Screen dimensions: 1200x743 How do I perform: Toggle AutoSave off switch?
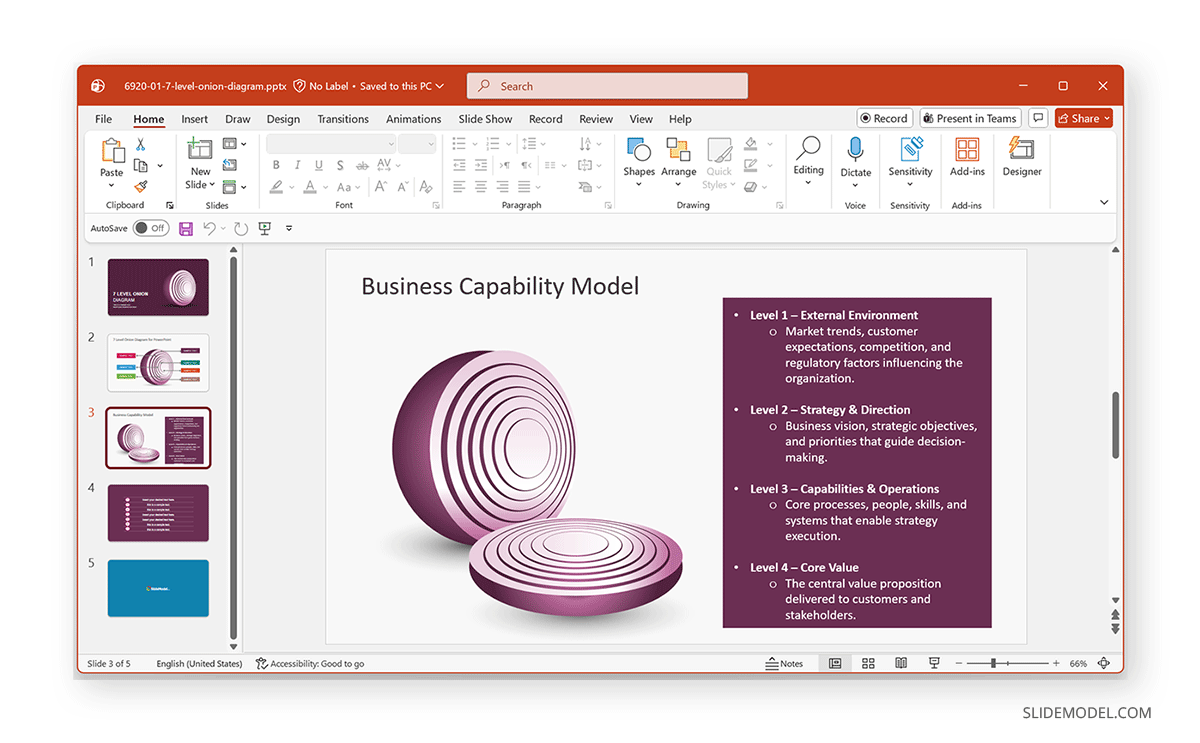pyautogui.click(x=150, y=228)
